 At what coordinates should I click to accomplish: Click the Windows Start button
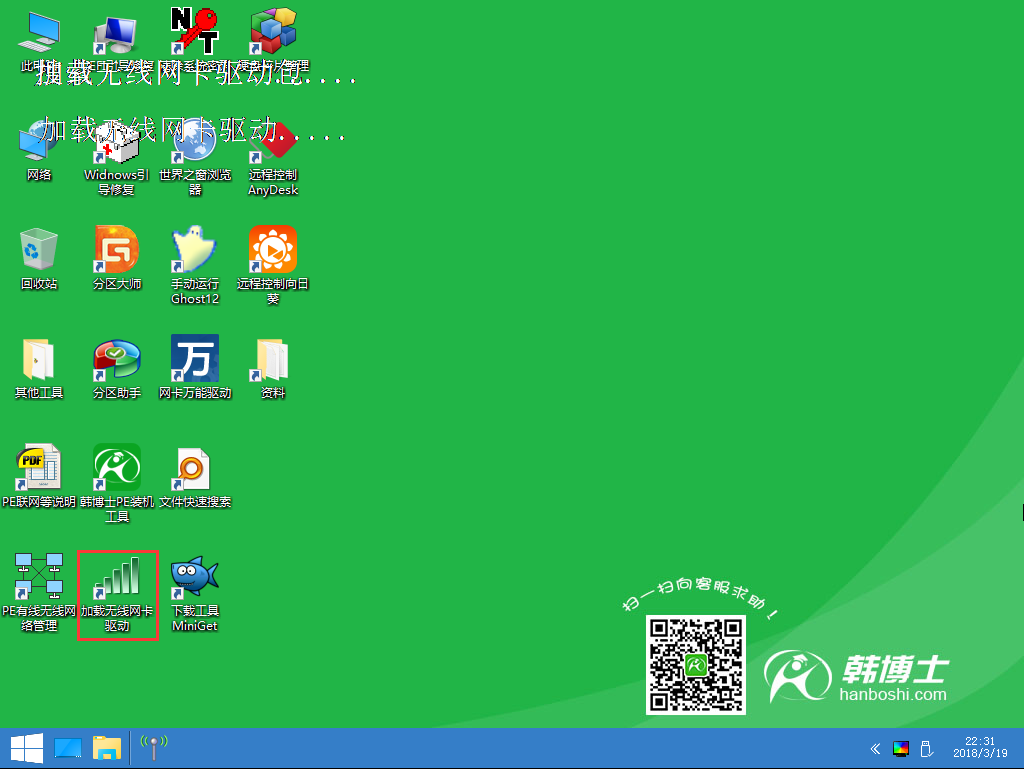click(x=26, y=748)
